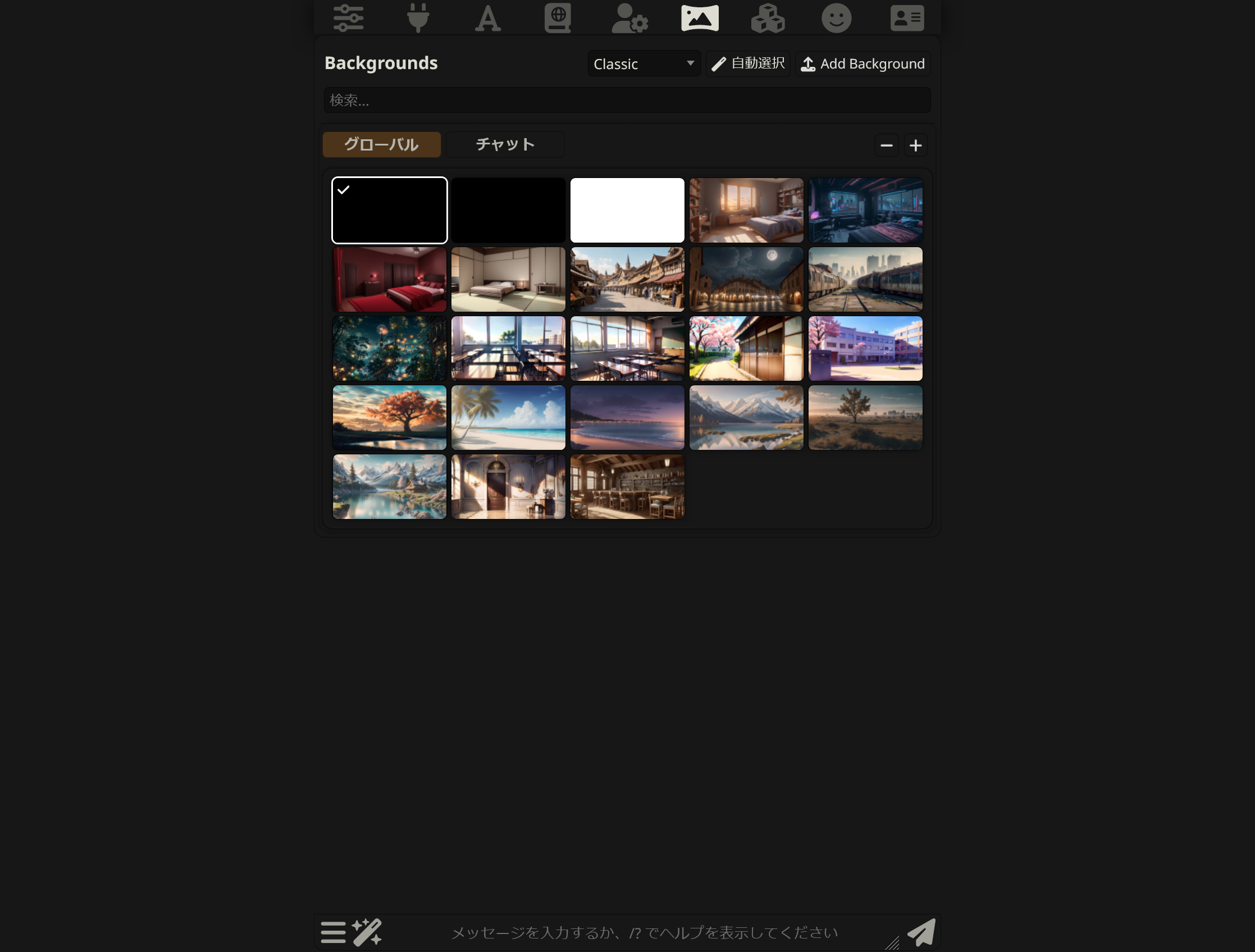
Task: Open AI response configuration sliders icon
Action: point(348,17)
